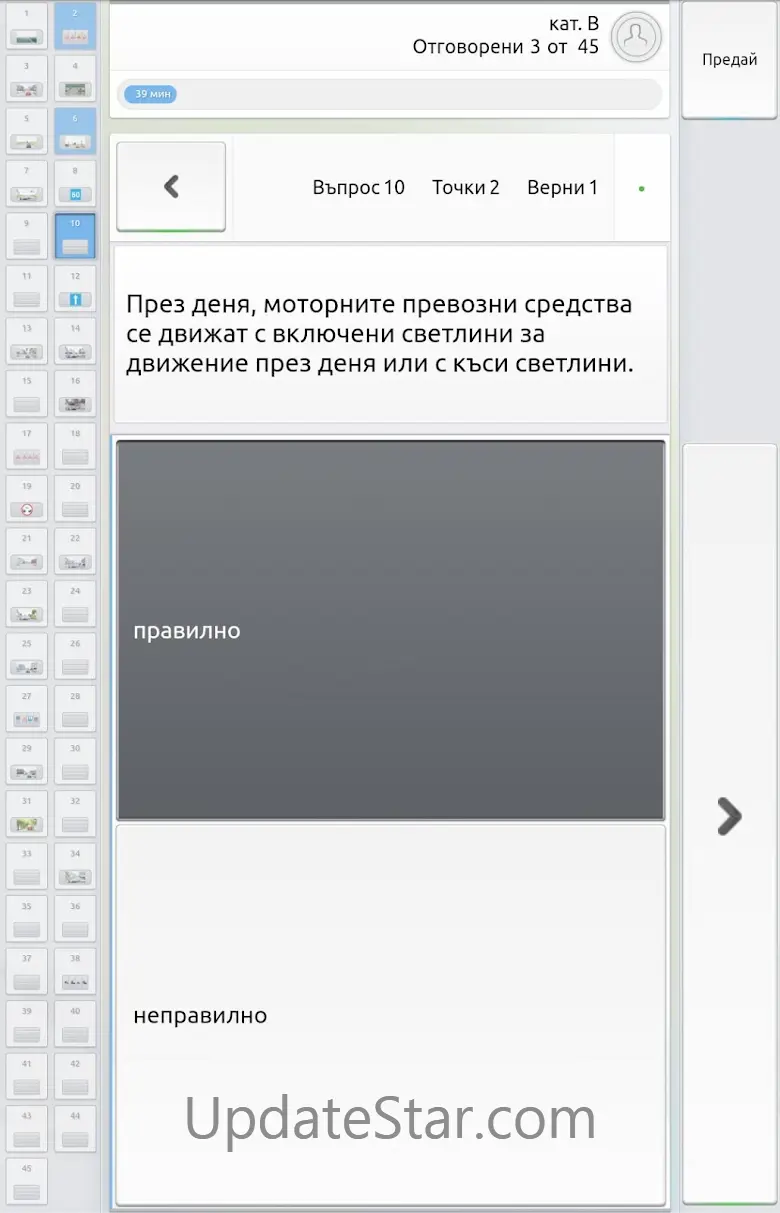
Task: Open question 38 thumbnail
Action: click(x=75, y=971)
